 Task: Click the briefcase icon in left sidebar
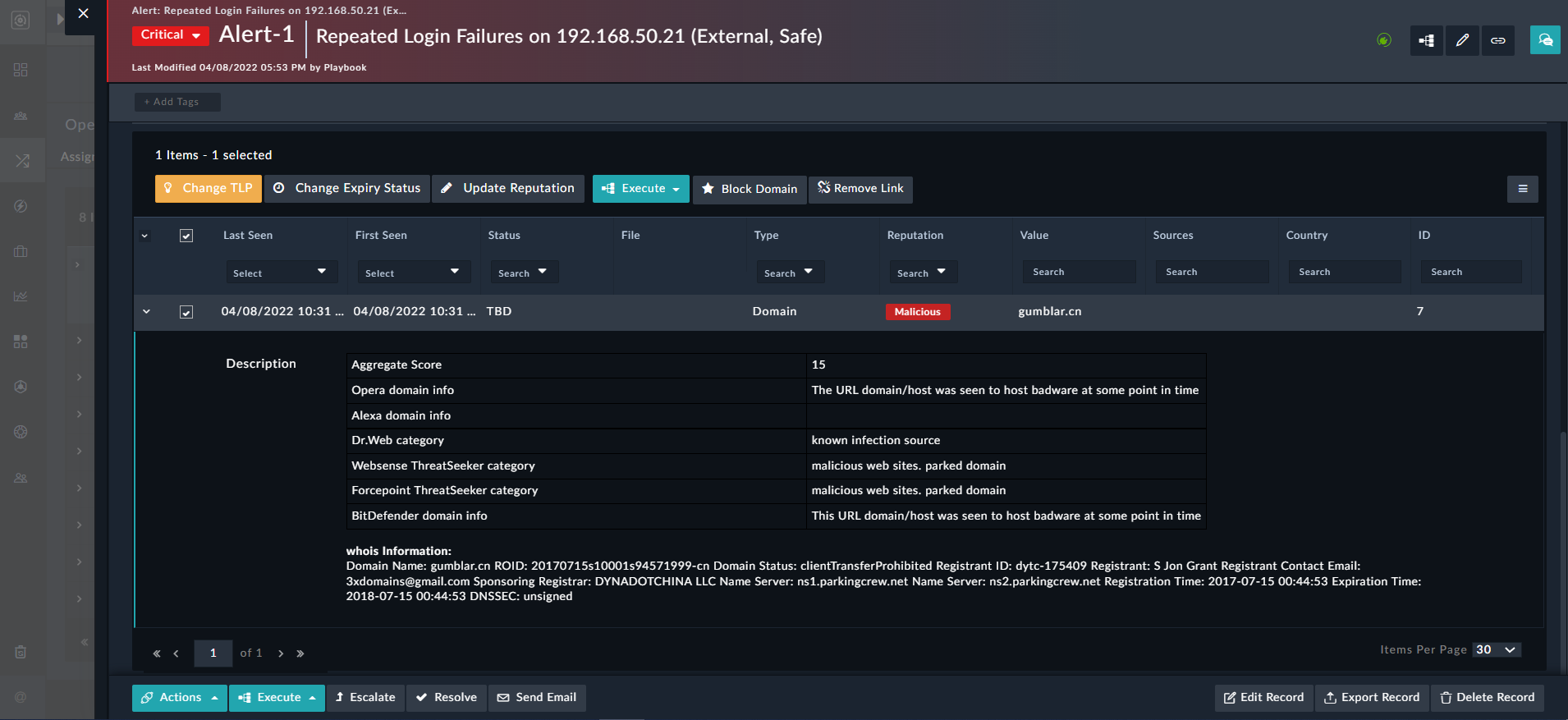[x=21, y=251]
